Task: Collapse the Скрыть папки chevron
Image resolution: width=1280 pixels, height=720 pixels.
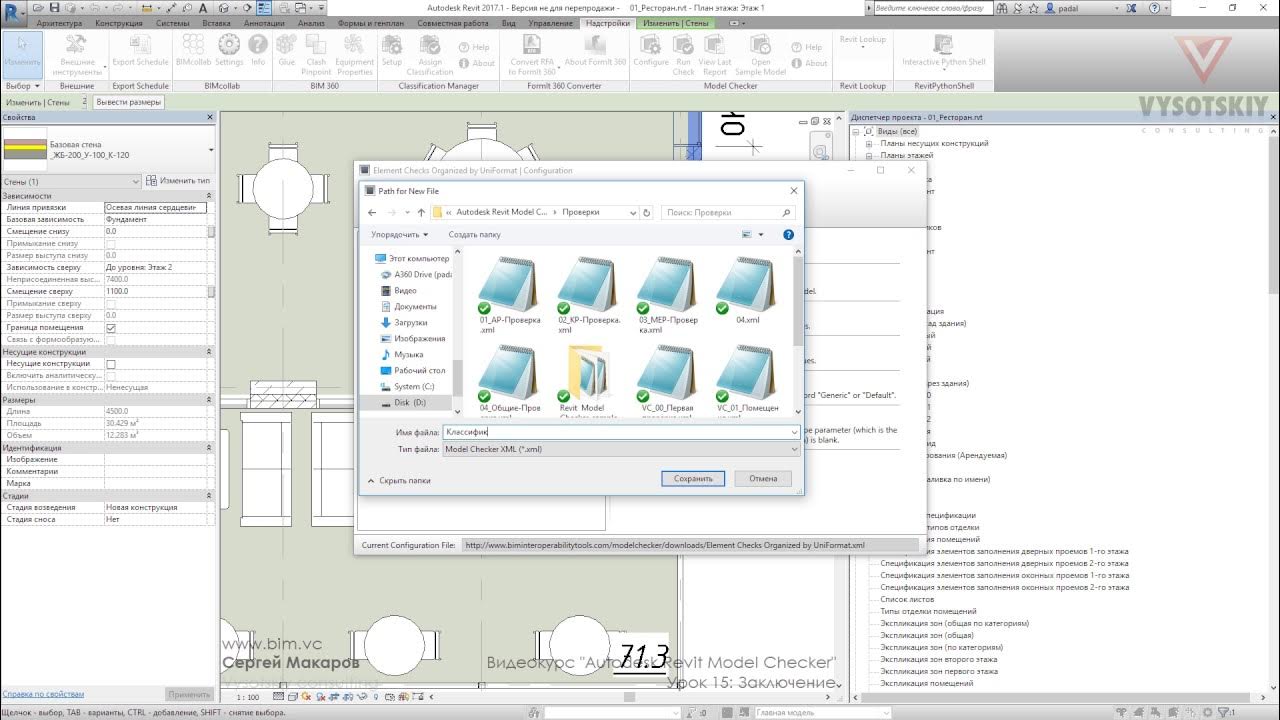Action: click(x=370, y=480)
